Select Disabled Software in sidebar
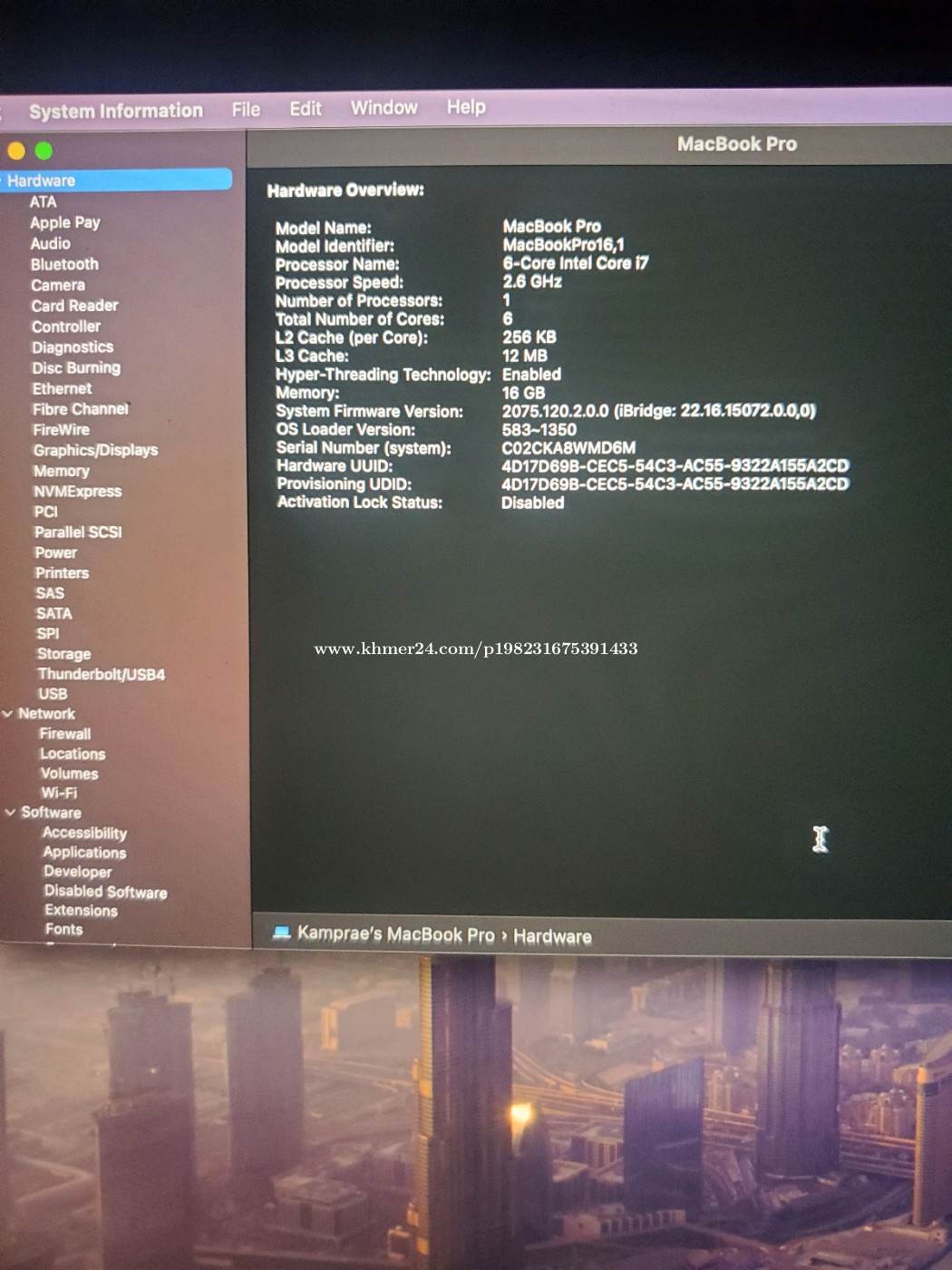 pos(105,892)
